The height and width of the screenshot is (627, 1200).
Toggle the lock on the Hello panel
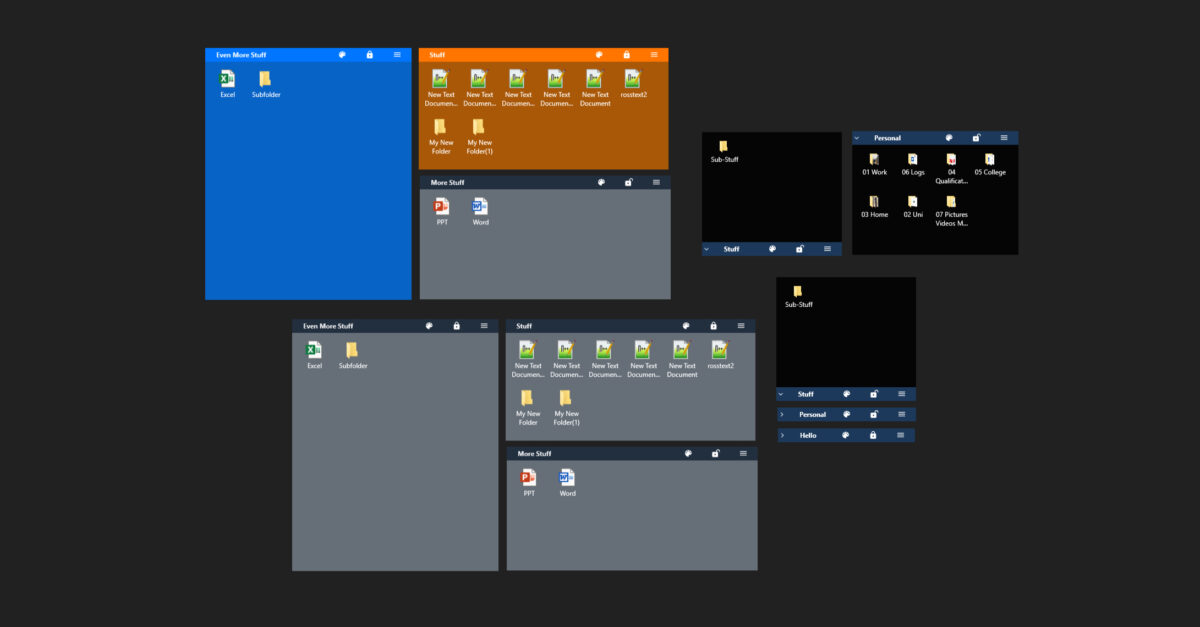[873, 436]
